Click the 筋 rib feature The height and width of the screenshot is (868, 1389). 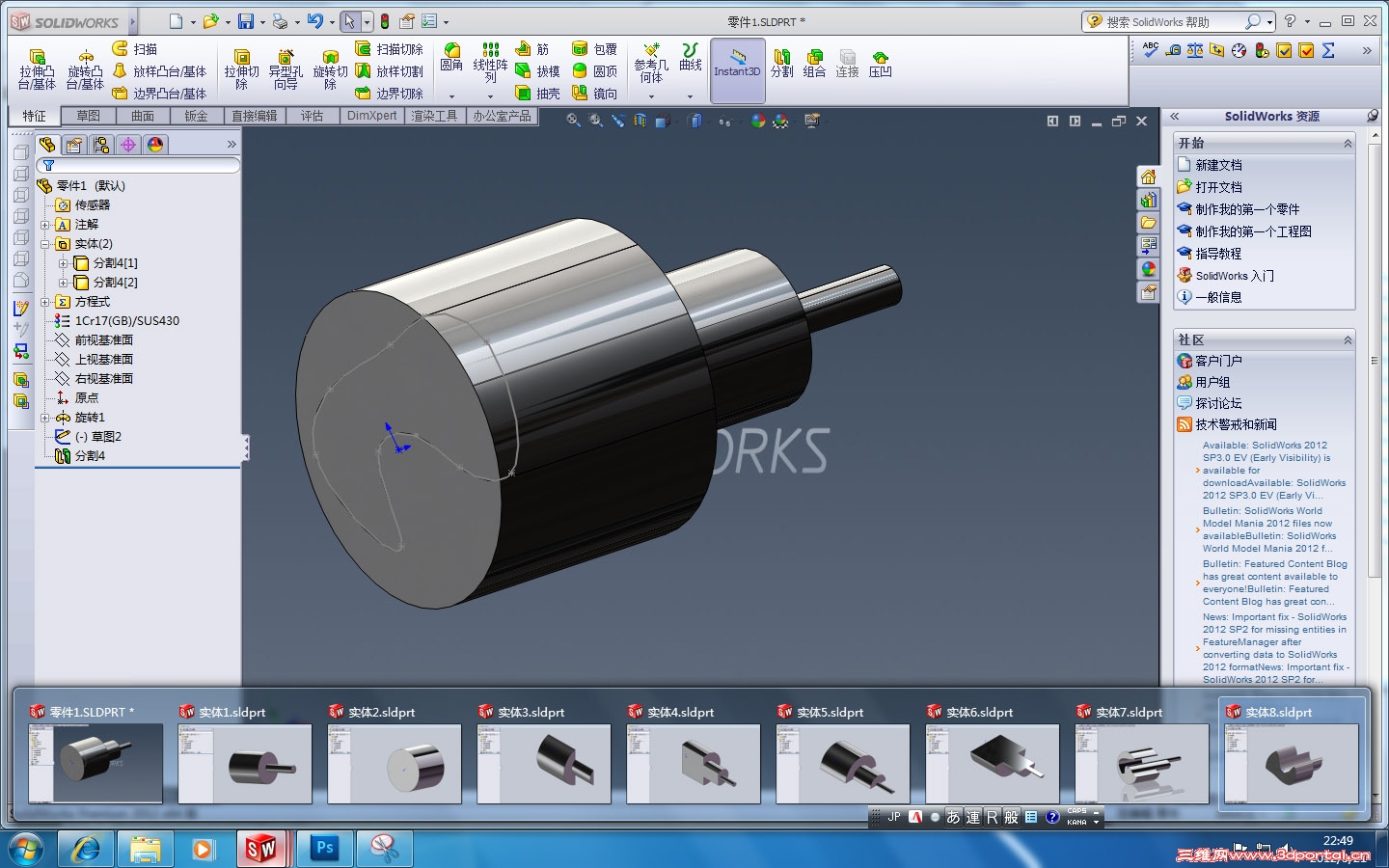(x=531, y=49)
